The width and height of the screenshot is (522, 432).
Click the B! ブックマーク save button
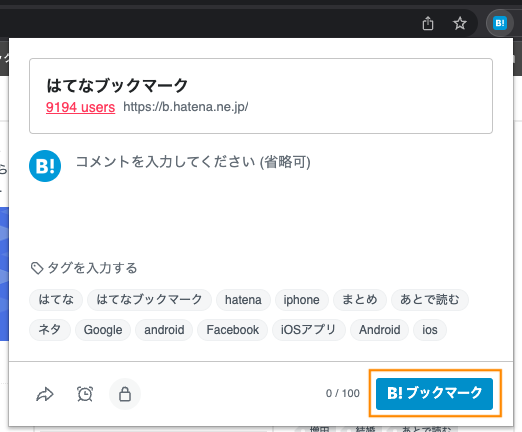[x=434, y=394]
